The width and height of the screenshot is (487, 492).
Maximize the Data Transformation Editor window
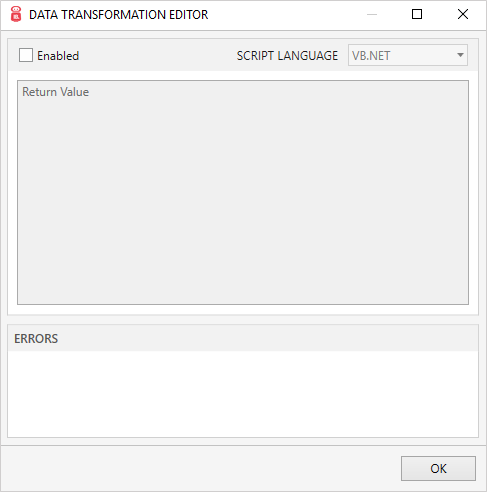[x=417, y=14]
